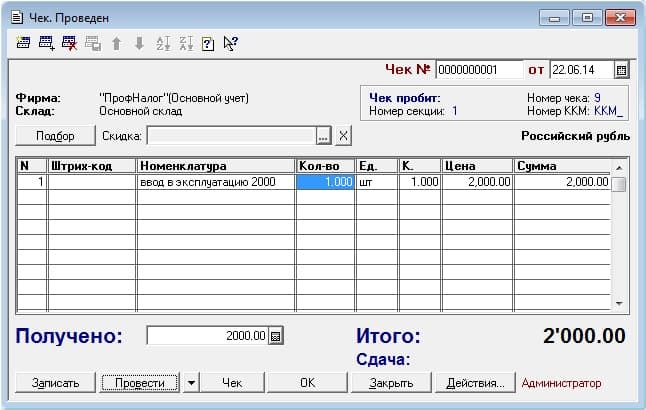Click the Провести button
The width and height of the screenshot is (646, 410).
[140, 383]
